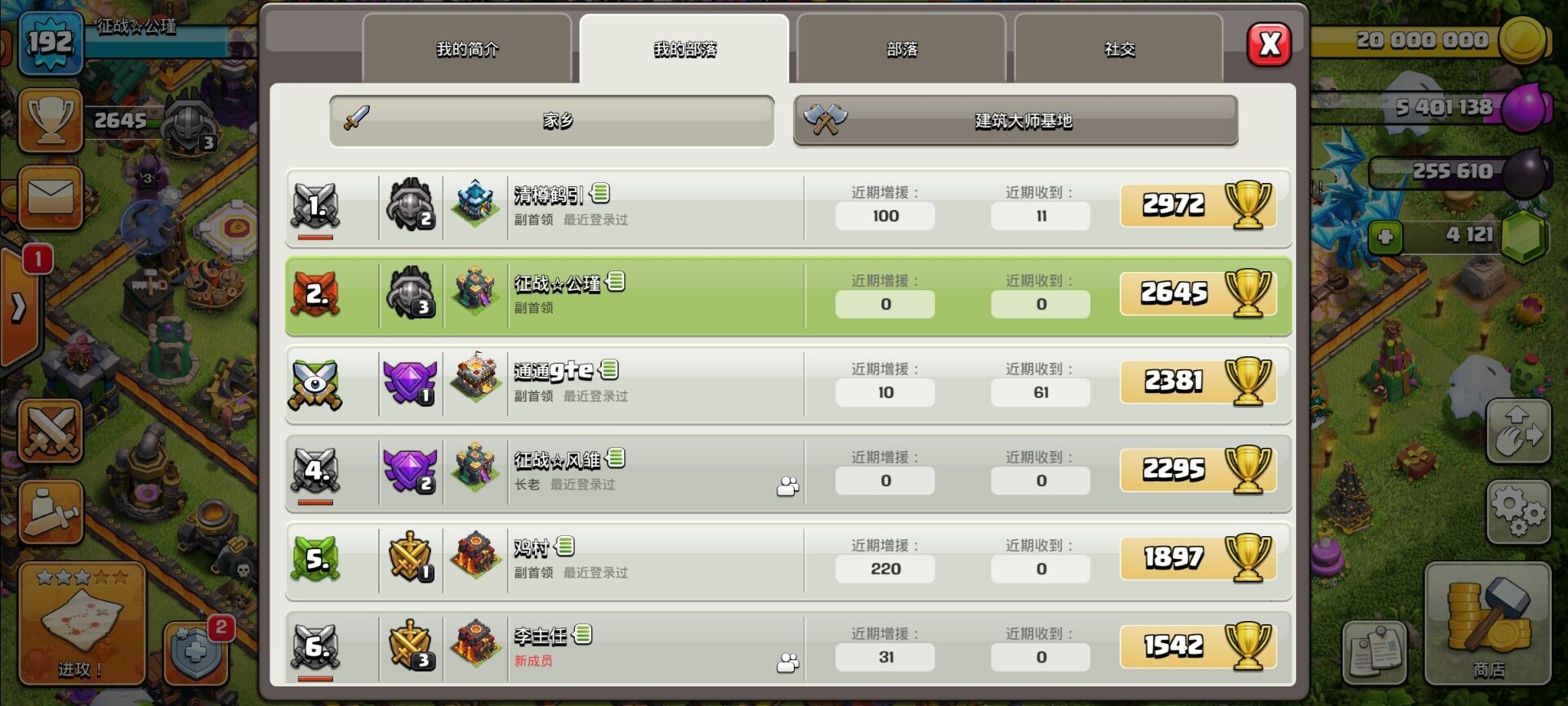Switch to the 我的简介 tab

[x=467, y=49]
